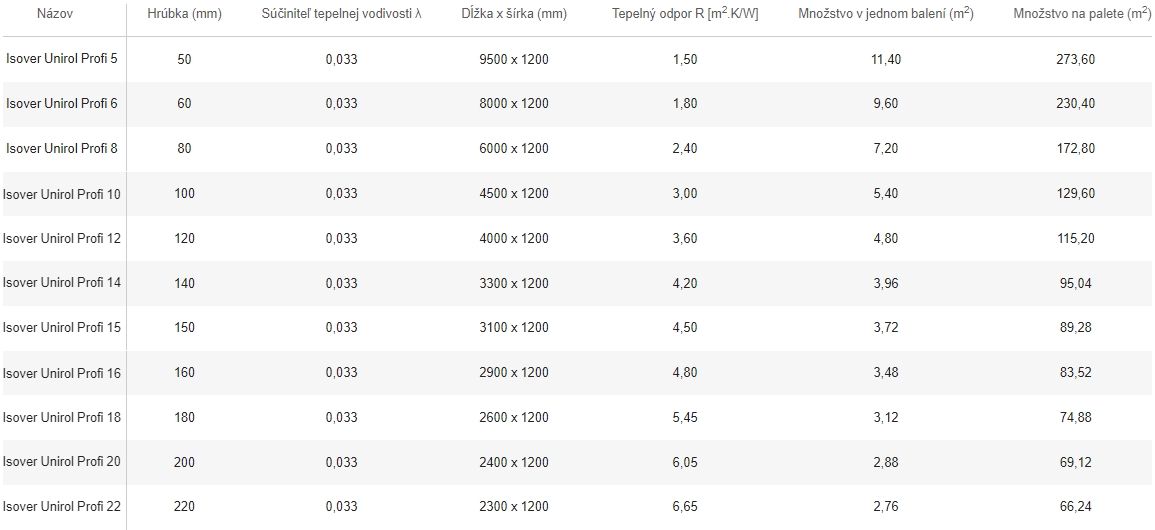Select the Isover Unirol Profi 18 name
Viewport: 1155px width, 530px height.
click(62, 417)
